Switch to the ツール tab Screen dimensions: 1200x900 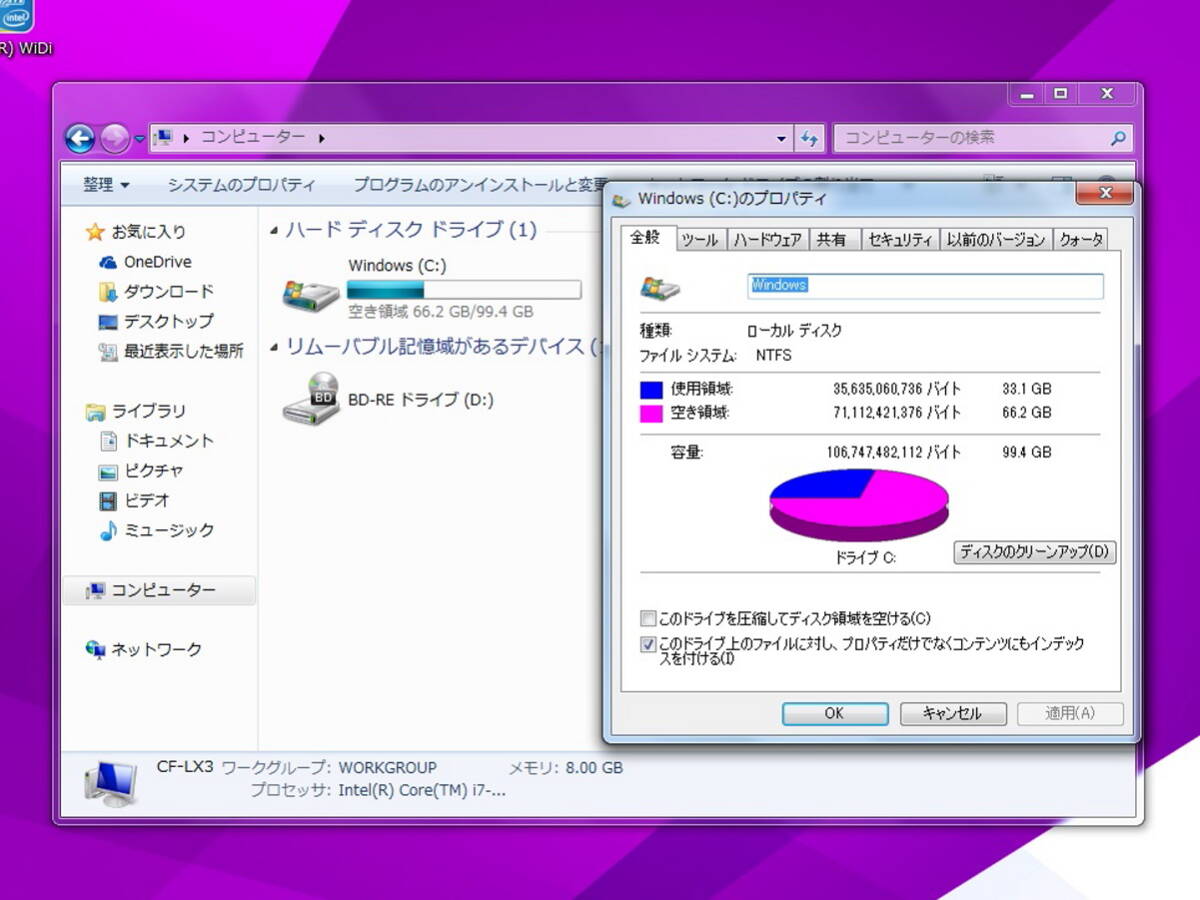699,240
